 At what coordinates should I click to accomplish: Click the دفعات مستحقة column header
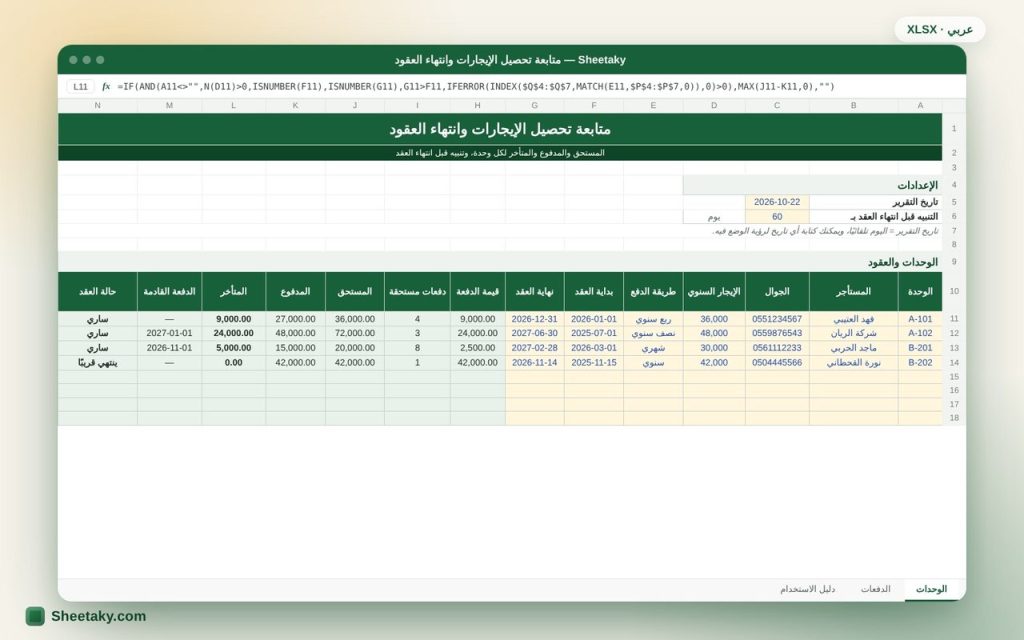point(417,291)
